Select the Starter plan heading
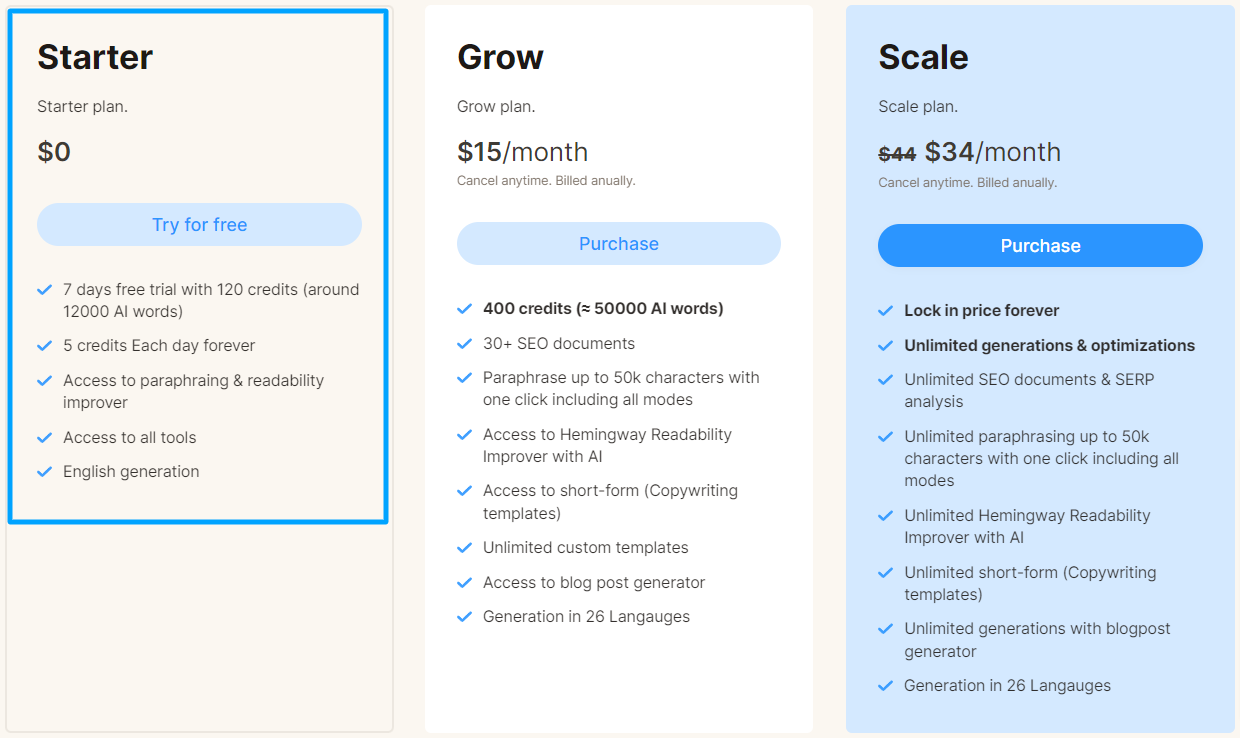Image resolution: width=1240 pixels, height=738 pixels. pos(95,57)
